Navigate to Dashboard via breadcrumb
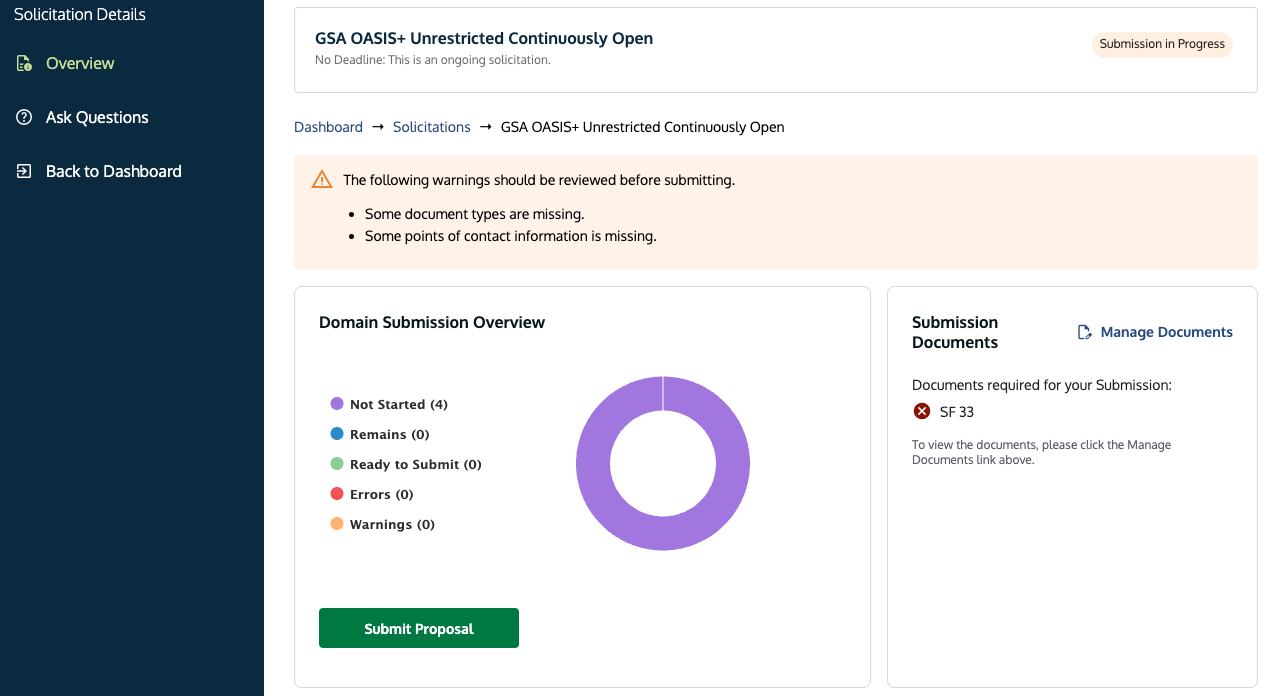The image size is (1266, 696). tap(328, 126)
